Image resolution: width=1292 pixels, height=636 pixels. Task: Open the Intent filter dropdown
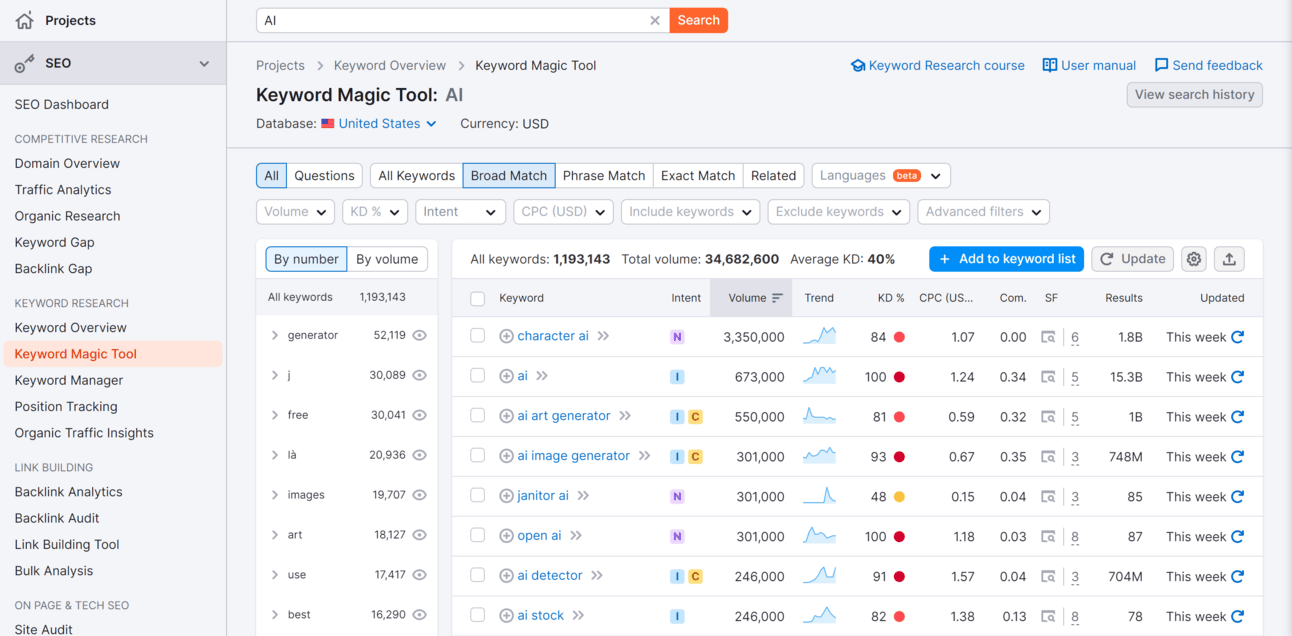[460, 212]
